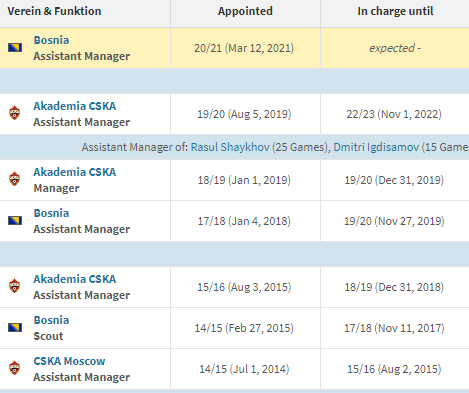Open Bosnia link in Scout row
Image resolution: width=469 pixels, height=393 pixels.
click(51, 320)
